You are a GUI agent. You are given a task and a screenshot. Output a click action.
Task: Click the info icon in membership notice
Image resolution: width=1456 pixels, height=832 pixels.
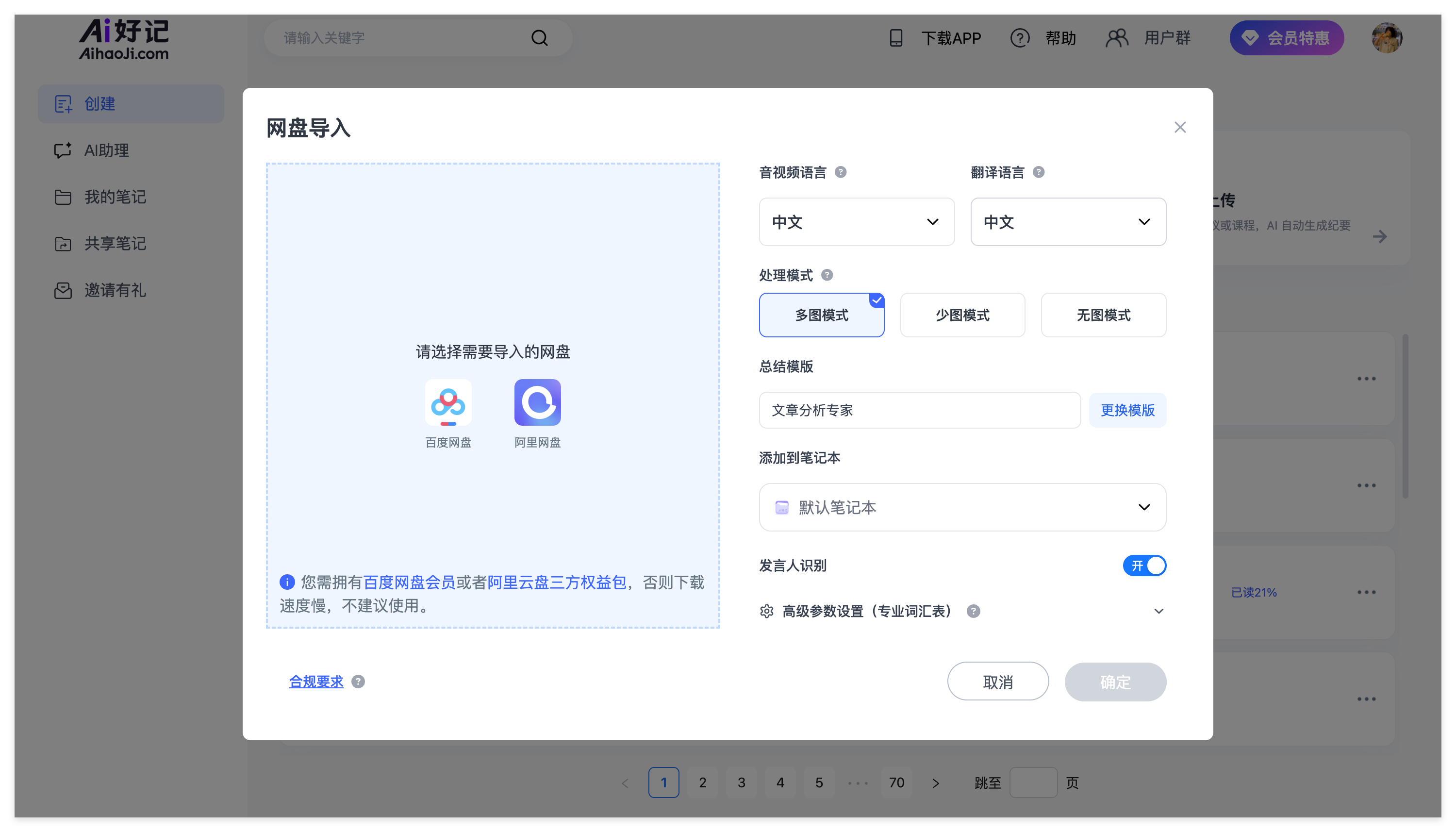point(287,582)
